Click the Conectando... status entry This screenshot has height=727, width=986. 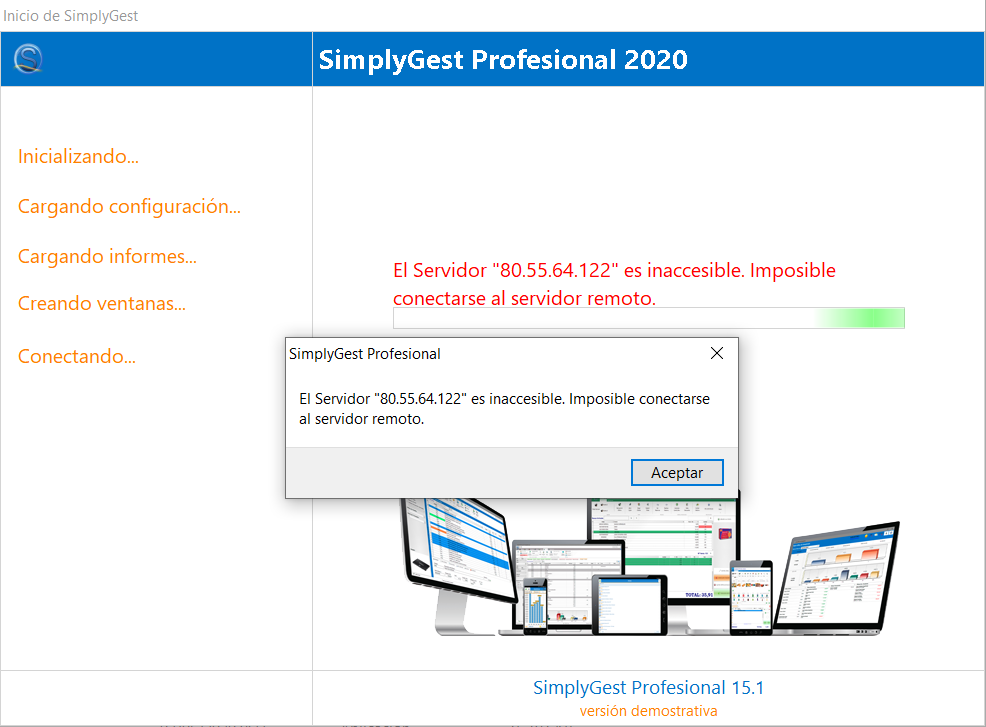77,356
